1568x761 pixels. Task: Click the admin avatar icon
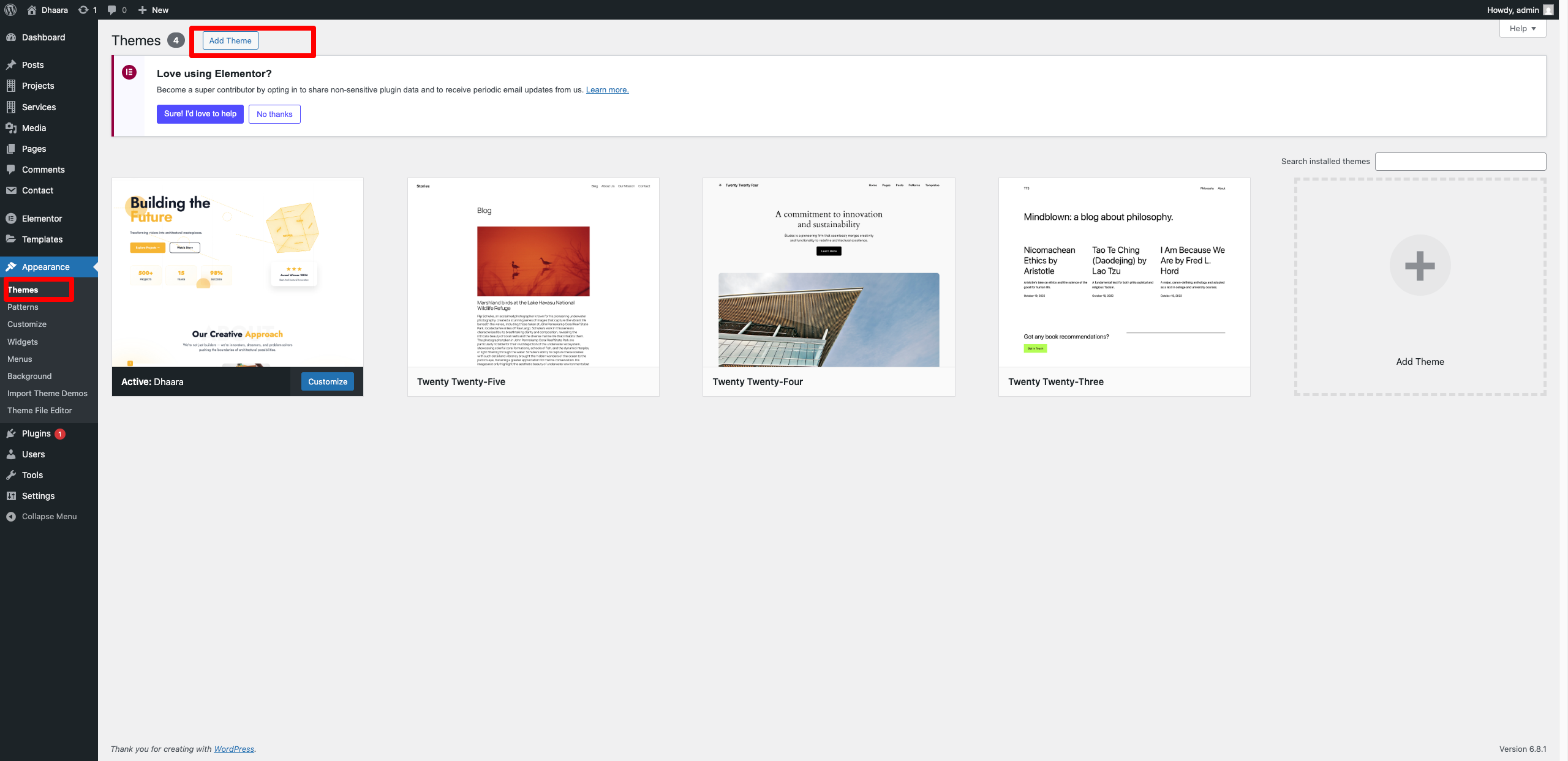click(1548, 10)
